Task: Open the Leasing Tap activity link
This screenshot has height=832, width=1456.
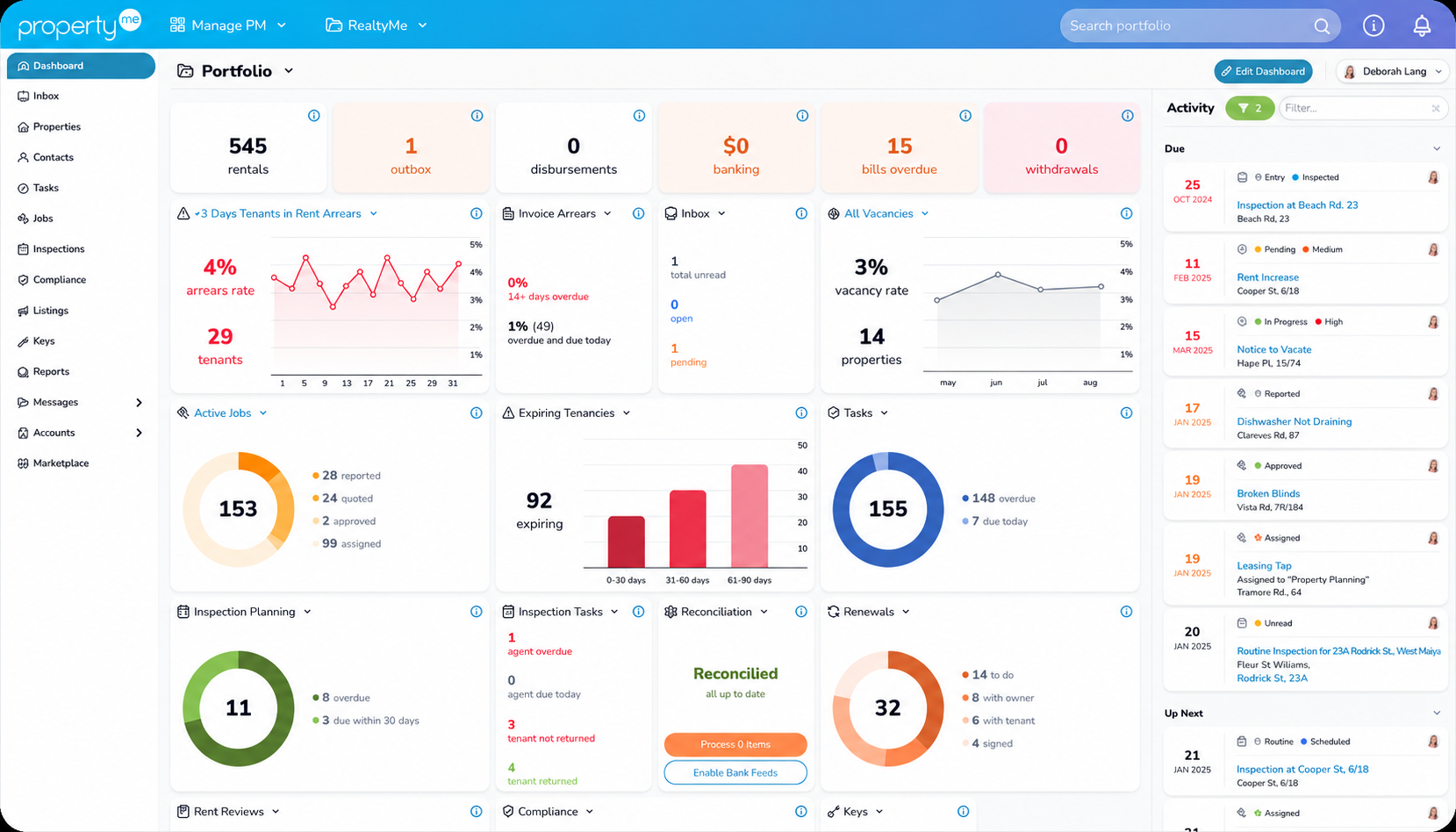Action: [x=1264, y=566]
